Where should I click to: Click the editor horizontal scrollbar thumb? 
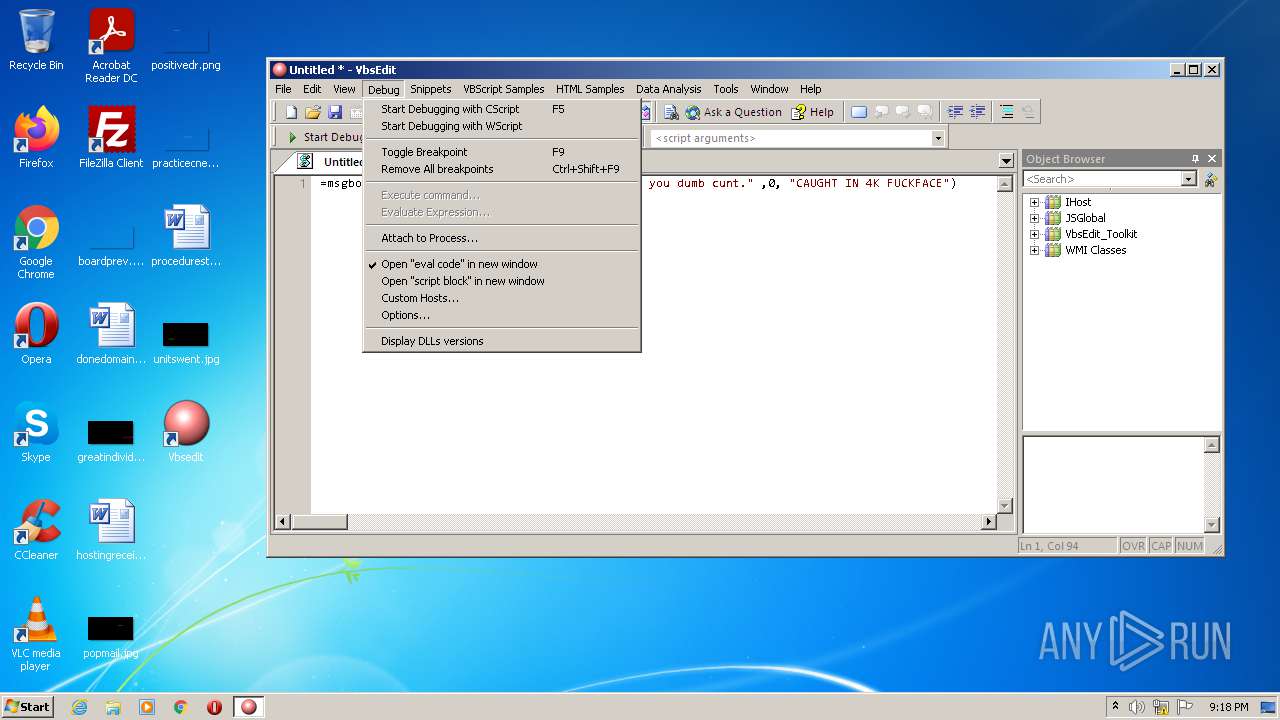(319, 522)
